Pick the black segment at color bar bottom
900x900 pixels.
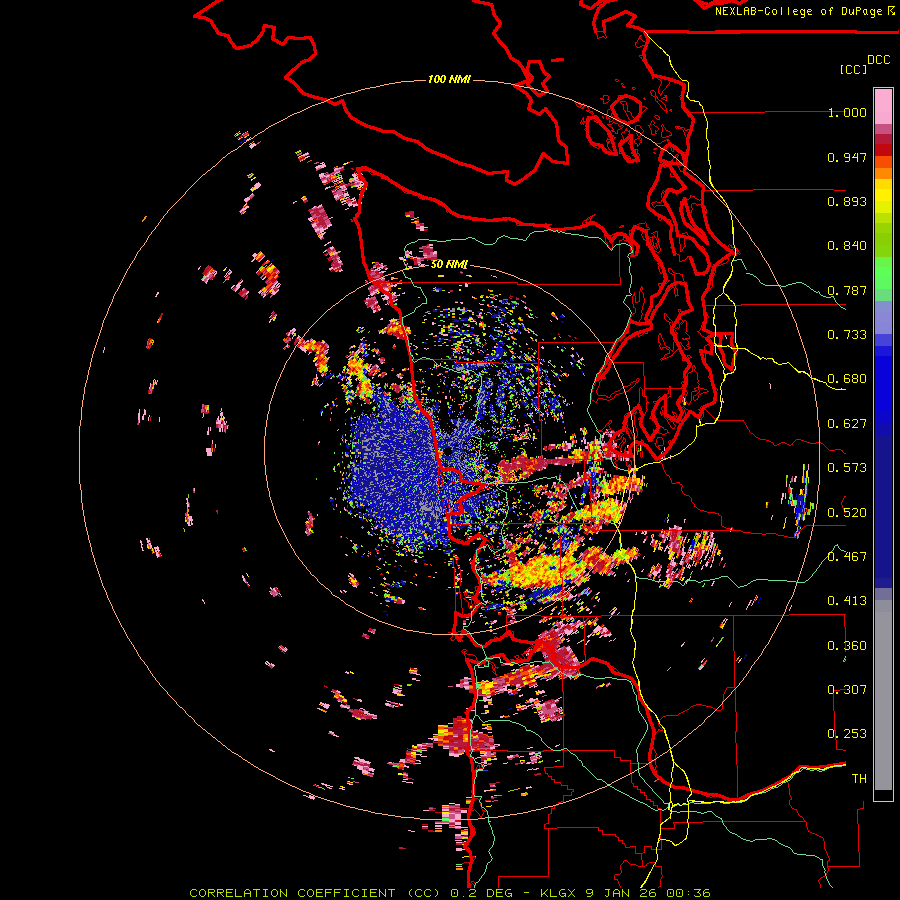pyautogui.click(x=883, y=795)
